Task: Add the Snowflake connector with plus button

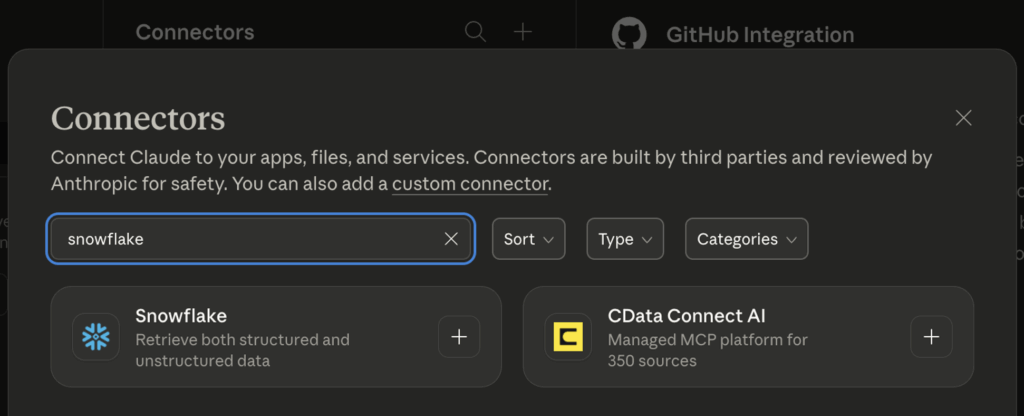Action: pos(459,337)
